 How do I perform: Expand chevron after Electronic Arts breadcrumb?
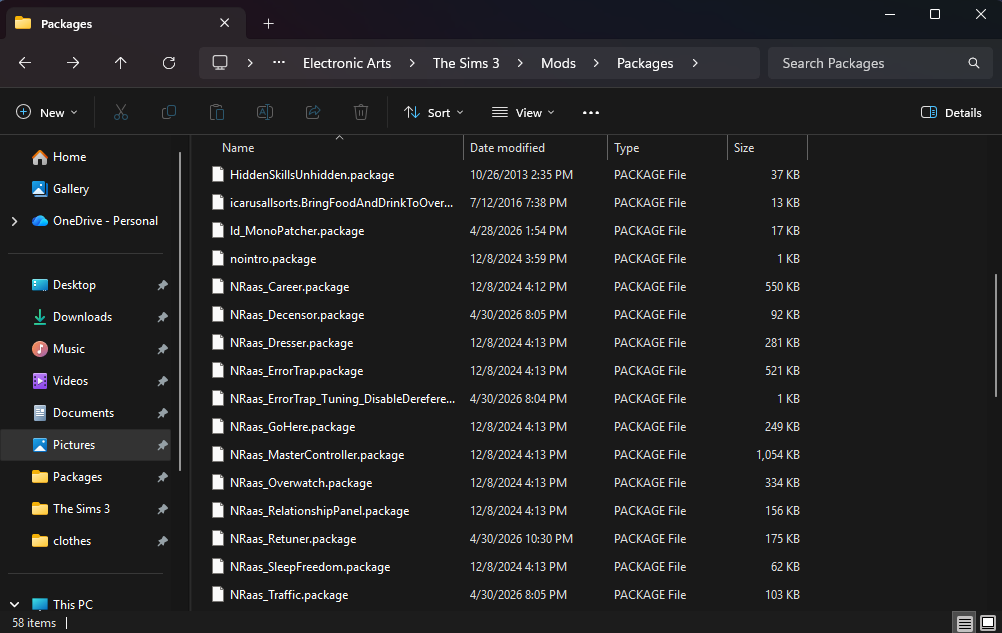point(412,63)
